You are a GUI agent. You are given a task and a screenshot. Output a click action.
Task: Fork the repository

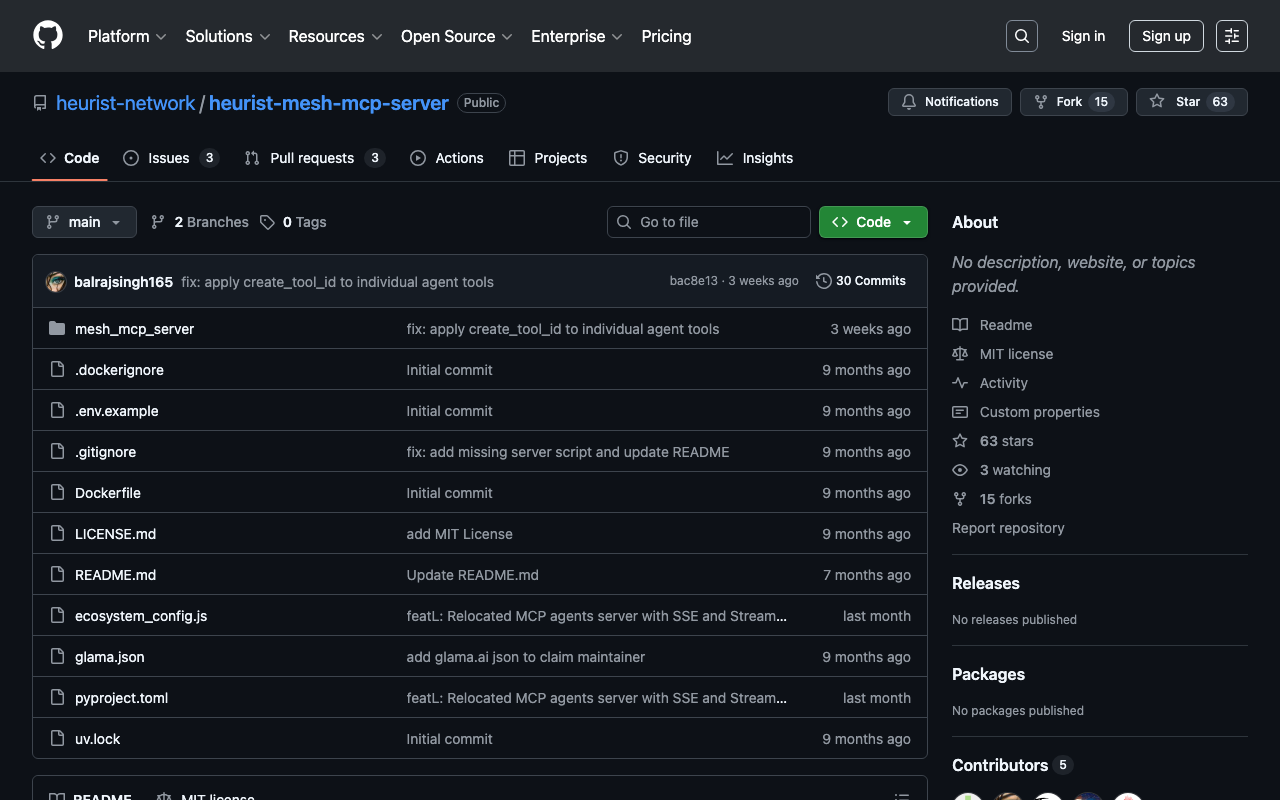click(1073, 102)
